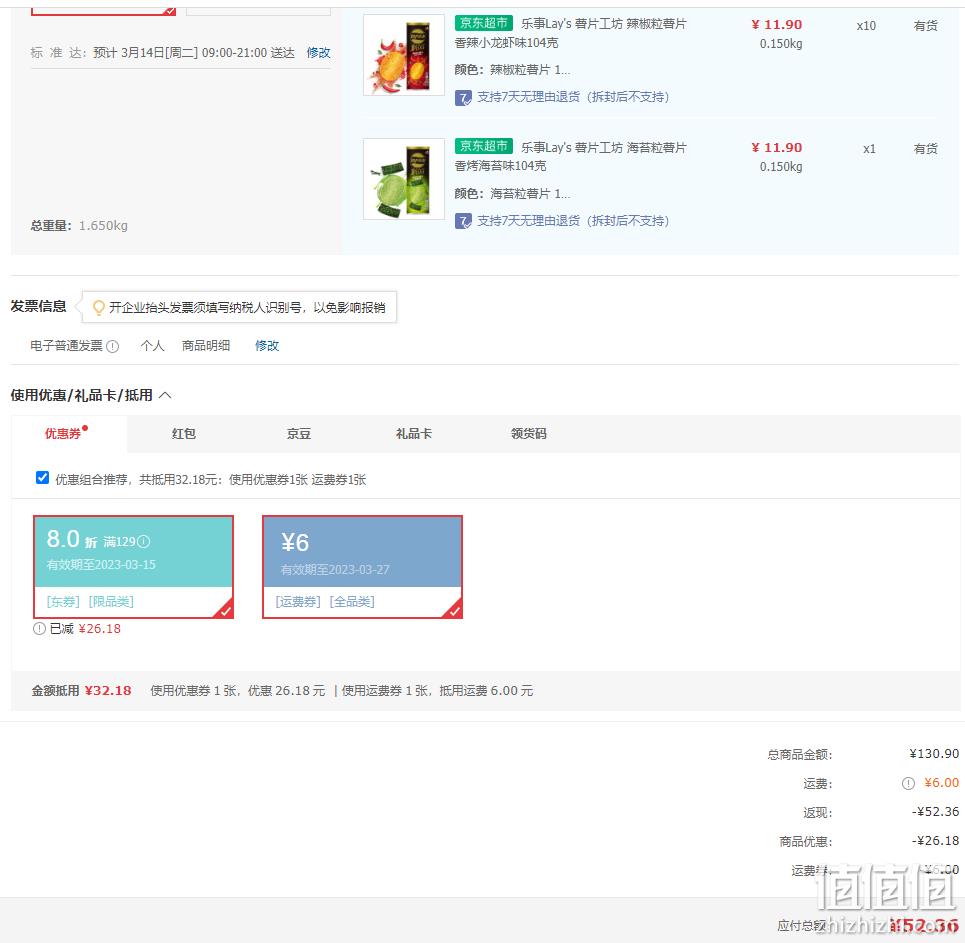Click the 7-day return icon under 海苔粒薯片
The height and width of the screenshot is (943, 965).
pos(463,221)
